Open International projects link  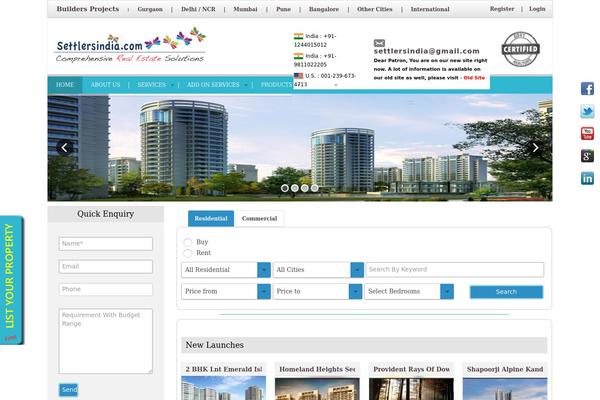[x=430, y=9]
